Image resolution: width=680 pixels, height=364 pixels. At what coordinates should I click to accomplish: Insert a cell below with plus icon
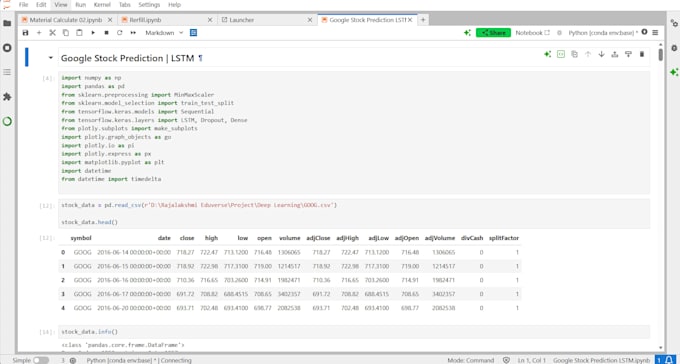(39, 33)
